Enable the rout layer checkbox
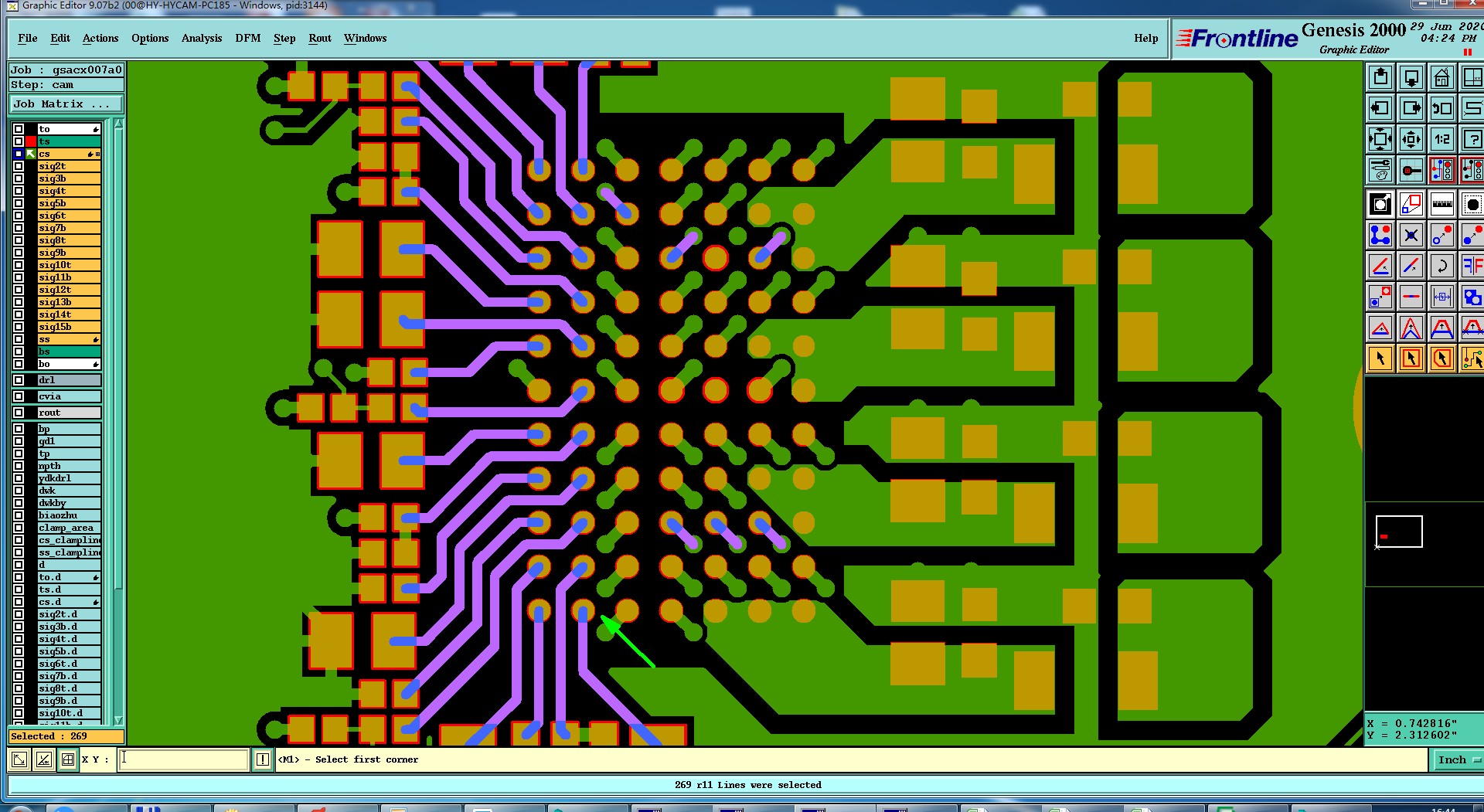This screenshot has width=1484, height=812. (19, 413)
